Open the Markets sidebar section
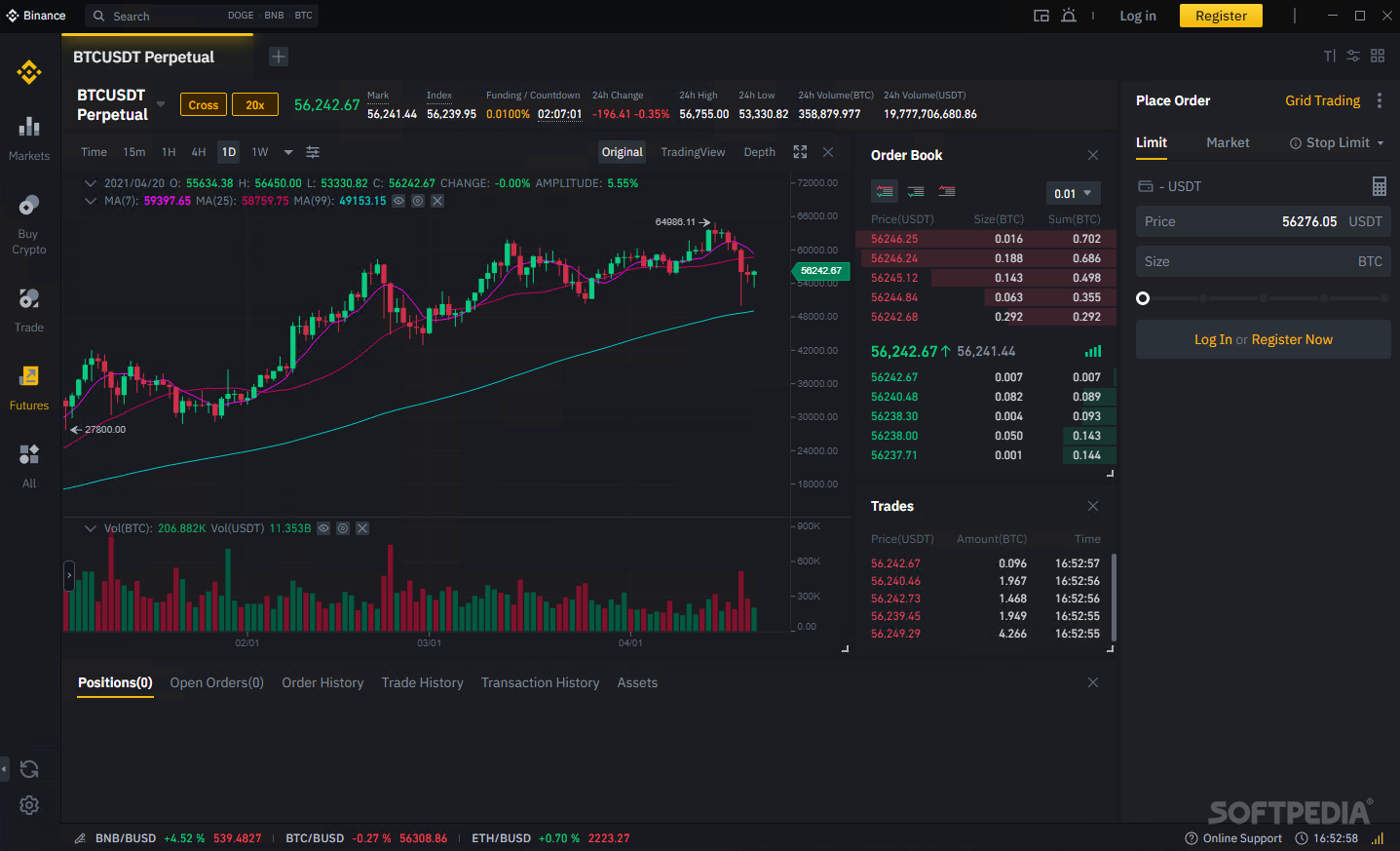1400x851 pixels. [x=29, y=139]
